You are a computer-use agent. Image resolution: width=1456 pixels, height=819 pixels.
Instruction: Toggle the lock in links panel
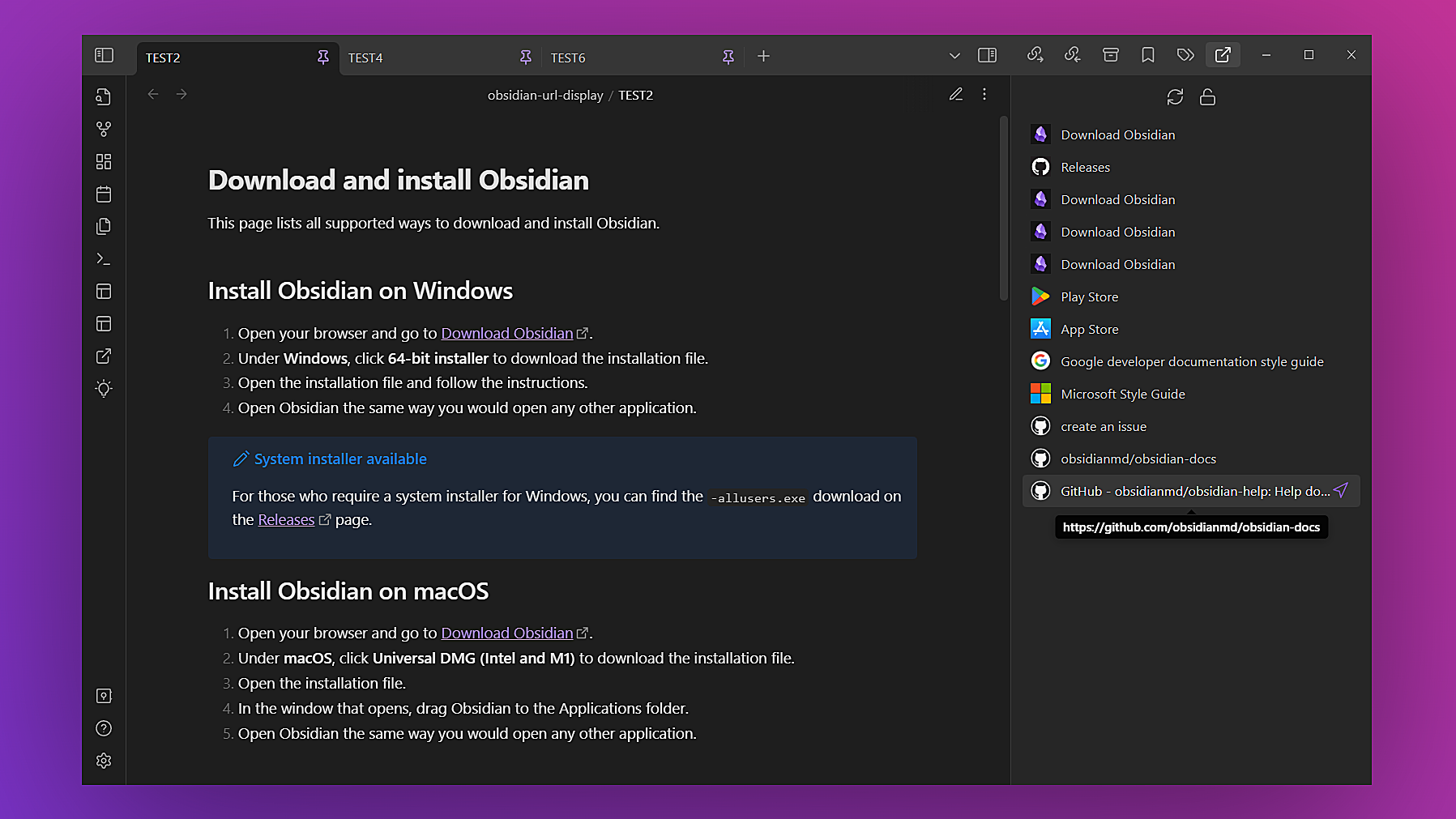[1207, 97]
